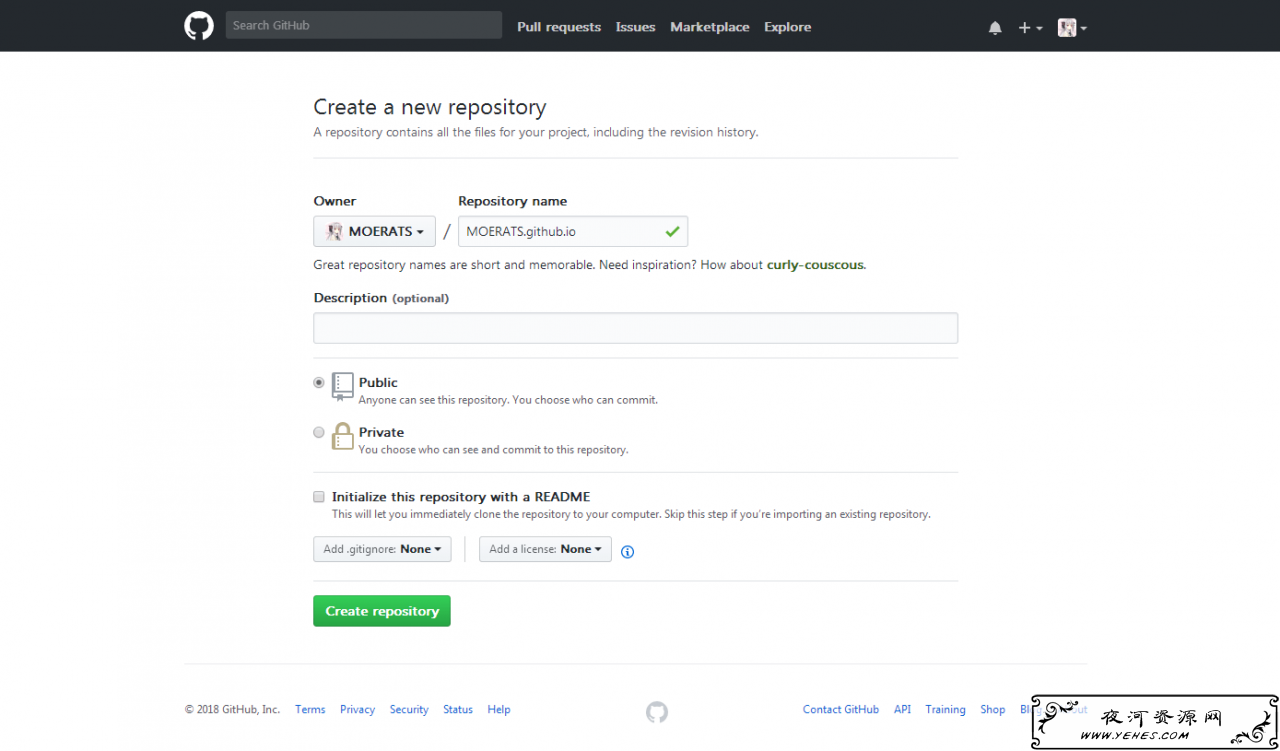Click the license info circle icon
Image resolution: width=1280 pixels, height=751 pixels.
[627, 551]
